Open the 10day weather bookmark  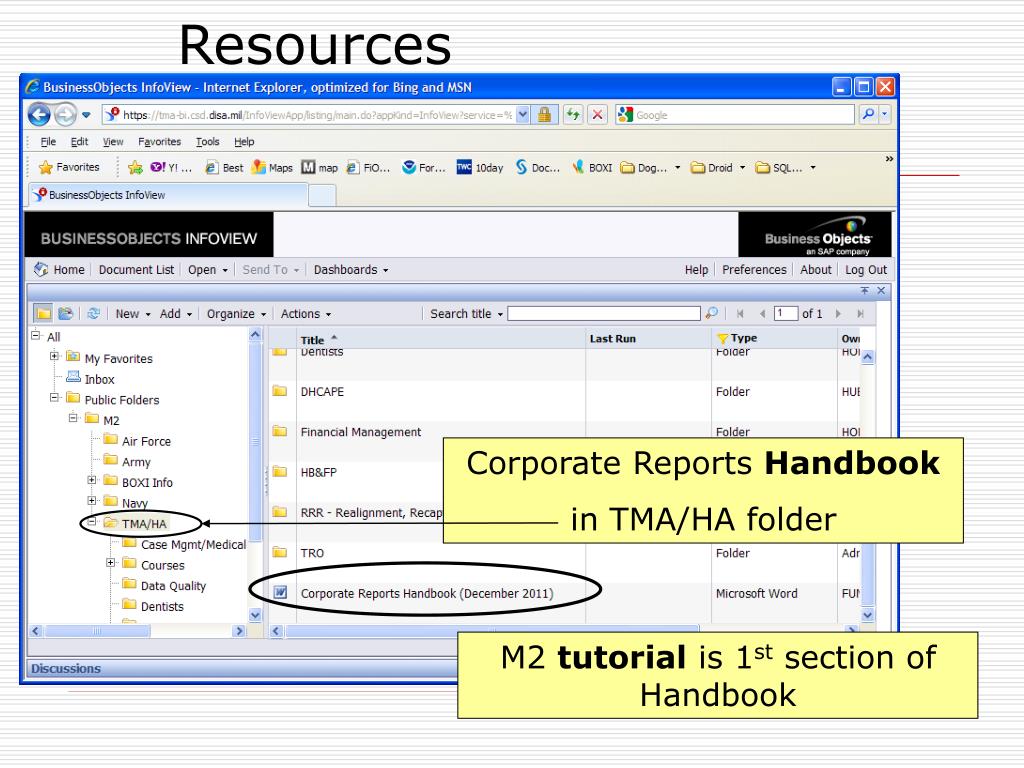click(x=480, y=168)
